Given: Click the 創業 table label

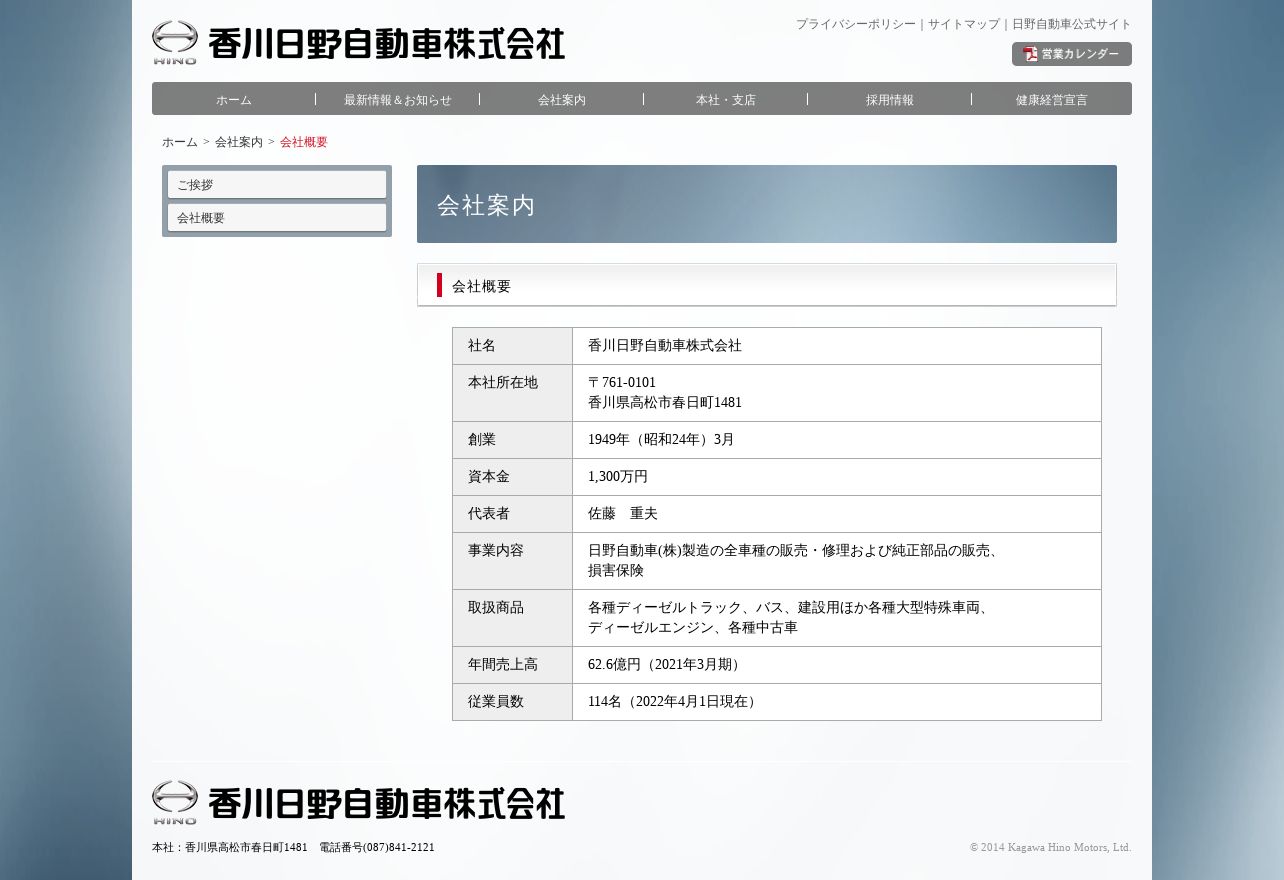Looking at the screenshot, I should click(x=482, y=440).
